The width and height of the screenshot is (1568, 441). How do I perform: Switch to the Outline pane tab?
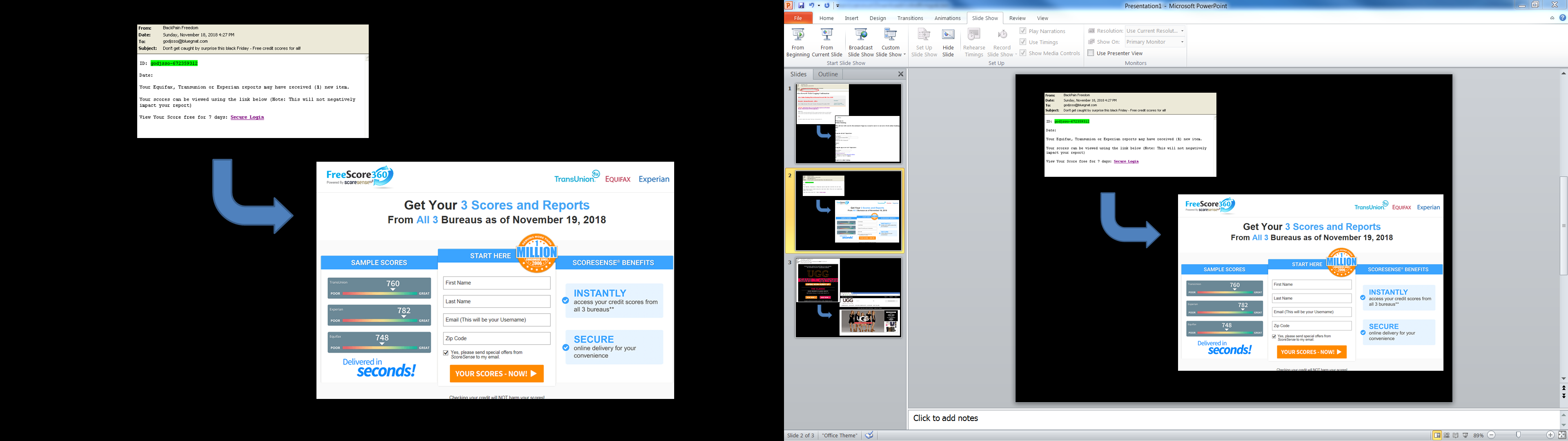click(x=827, y=74)
